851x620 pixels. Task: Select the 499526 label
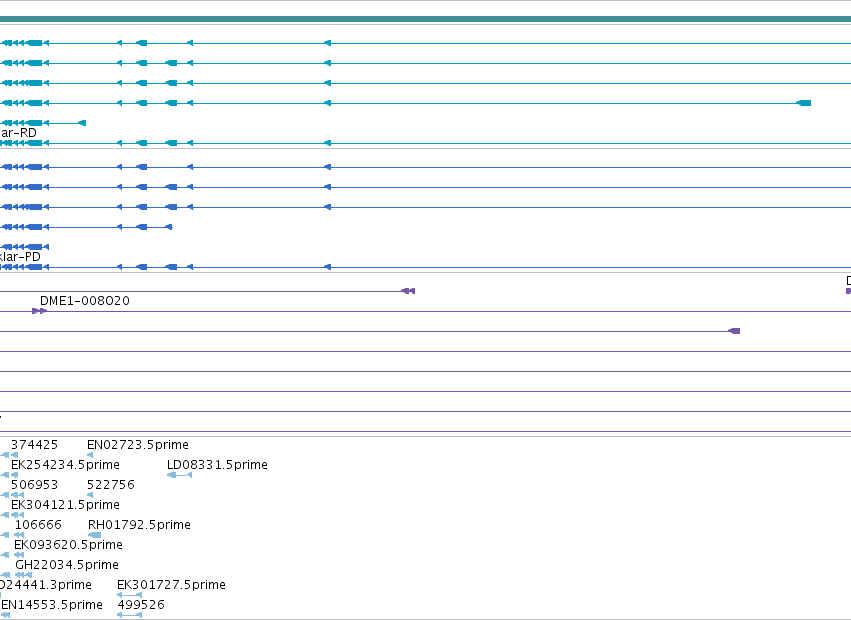pos(141,605)
